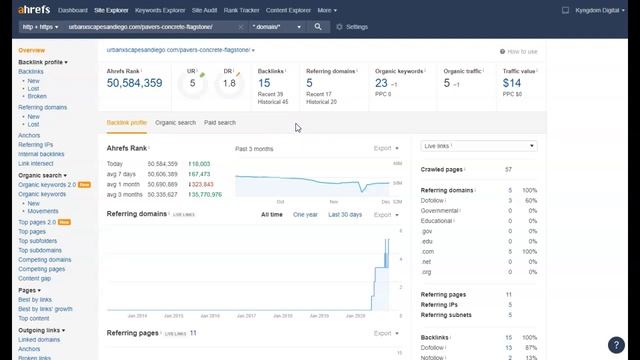
Task: Open the help question mark bubble
Action: click(616, 345)
